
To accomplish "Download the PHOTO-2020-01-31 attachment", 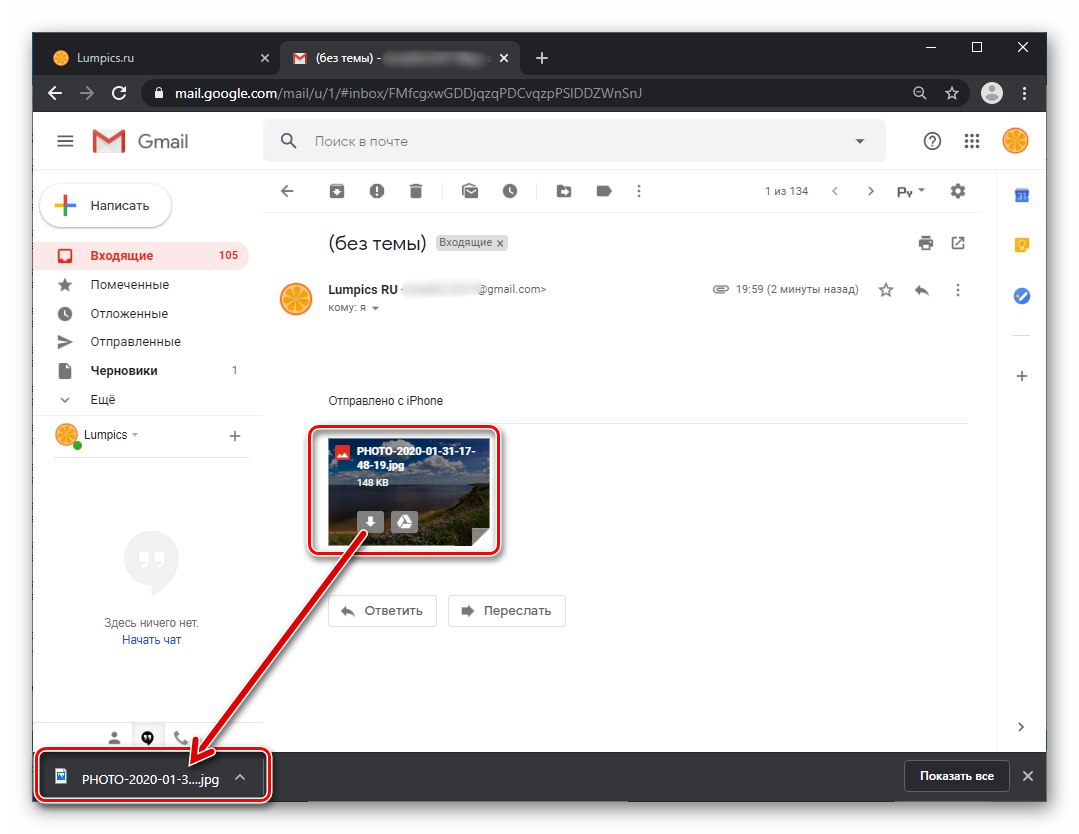I will coord(370,522).
